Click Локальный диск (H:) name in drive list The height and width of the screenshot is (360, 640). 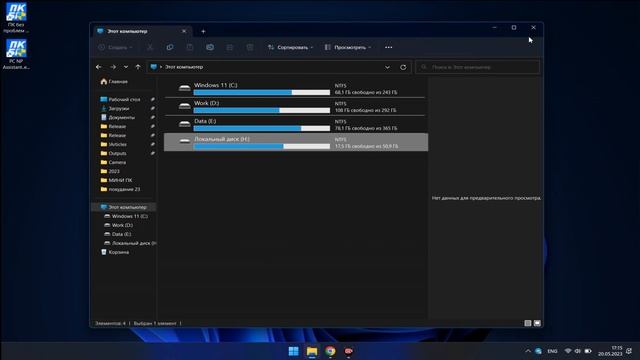tap(222, 139)
